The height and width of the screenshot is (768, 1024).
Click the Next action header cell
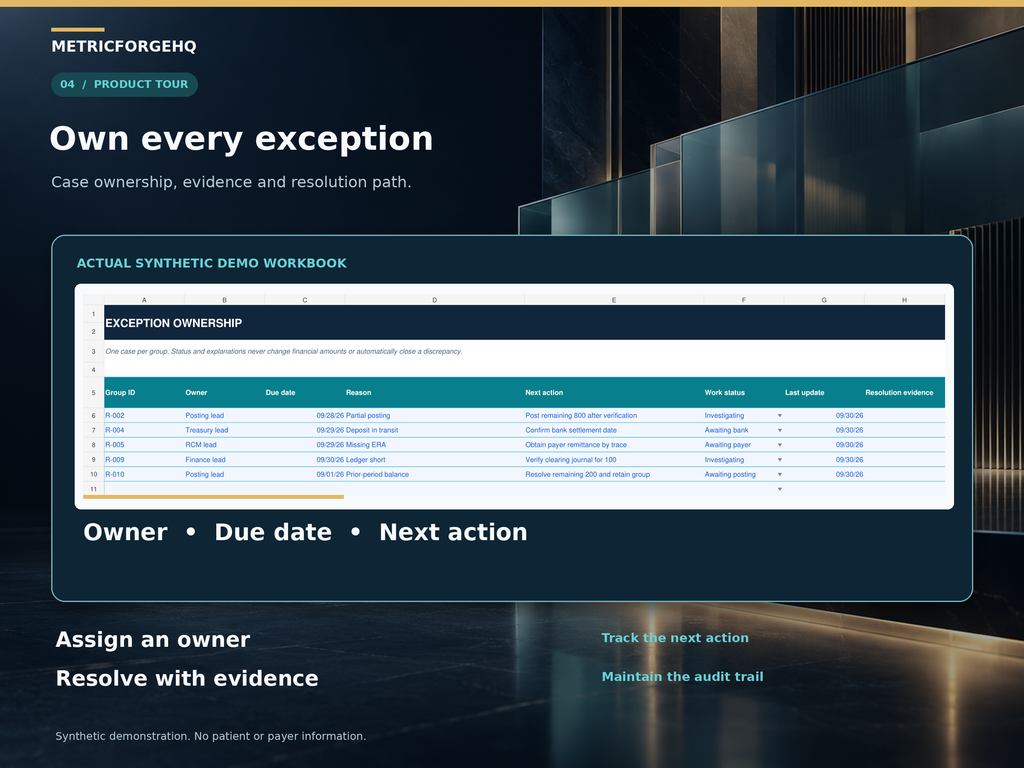[614, 392]
